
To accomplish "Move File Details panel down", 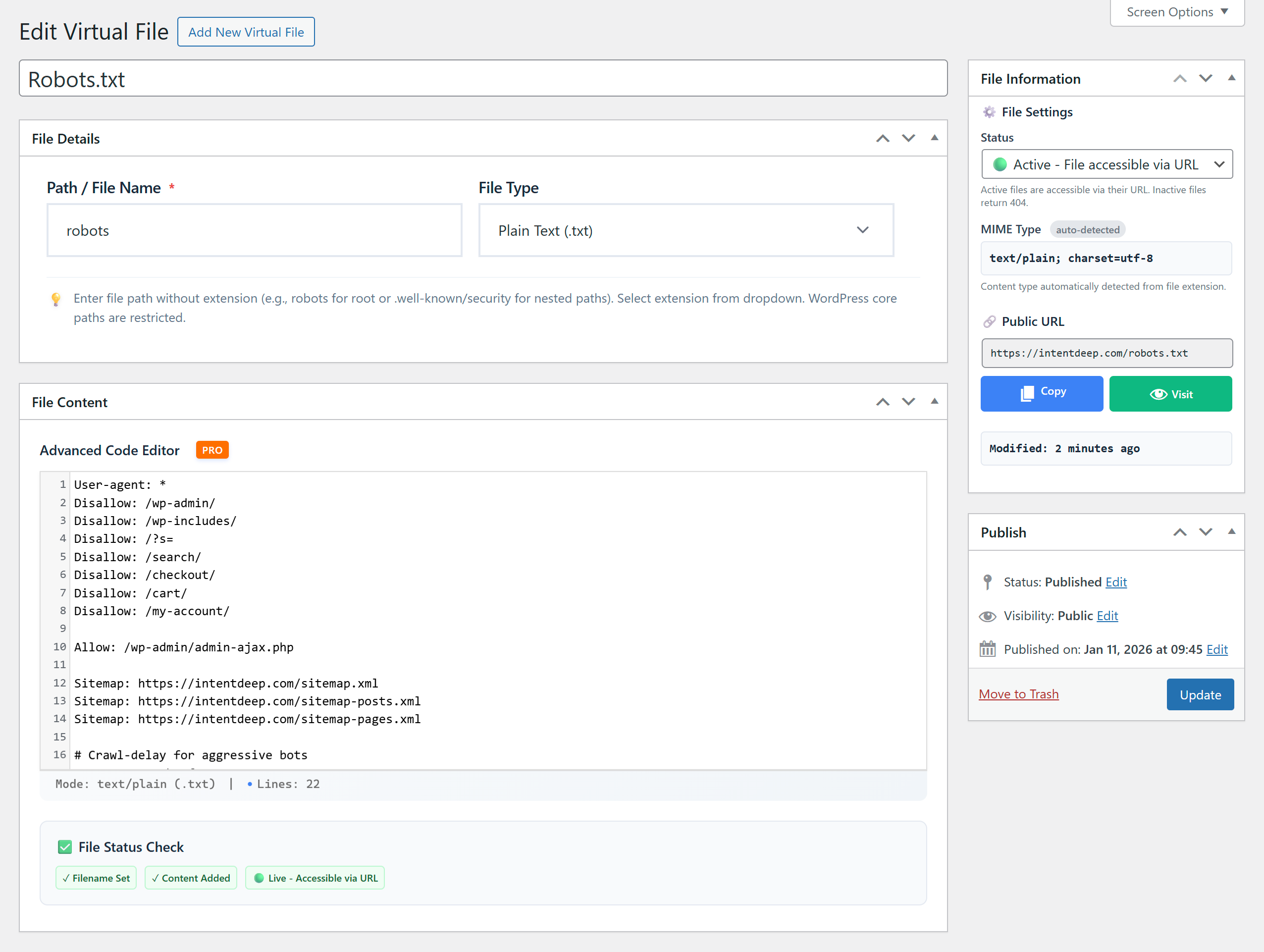I will 908,138.
